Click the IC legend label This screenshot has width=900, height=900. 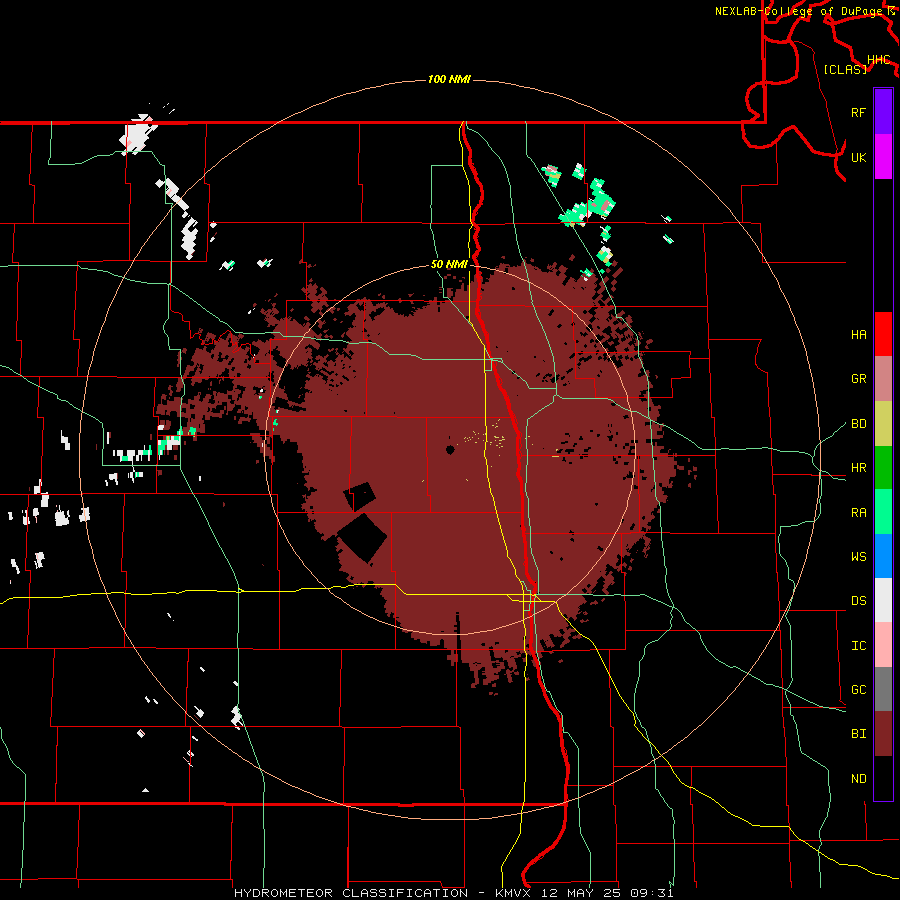[858, 646]
